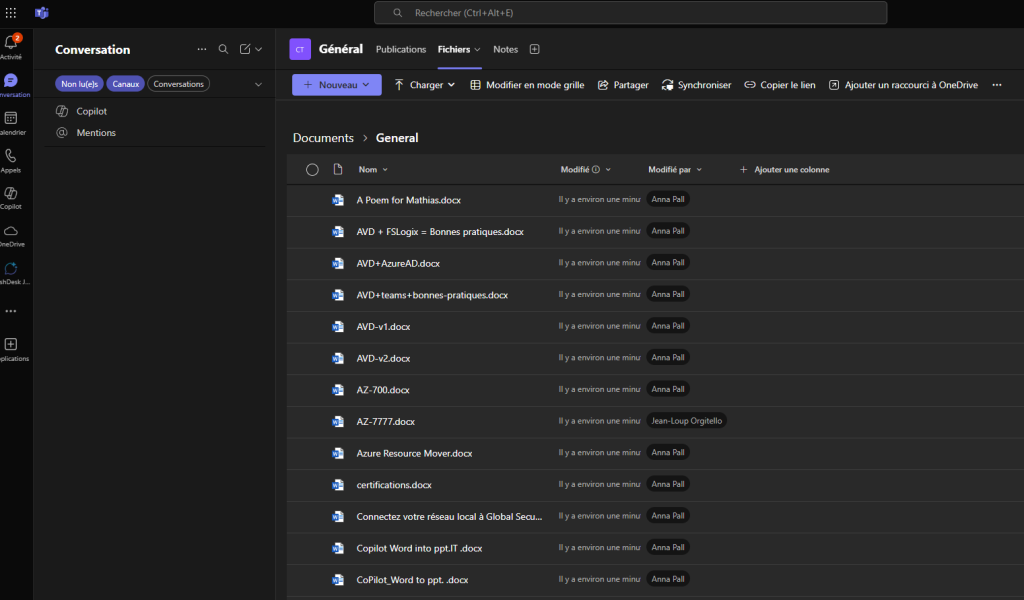This screenshot has height=600, width=1024.
Task: Open AVD-v2.docx file
Action: [383, 358]
